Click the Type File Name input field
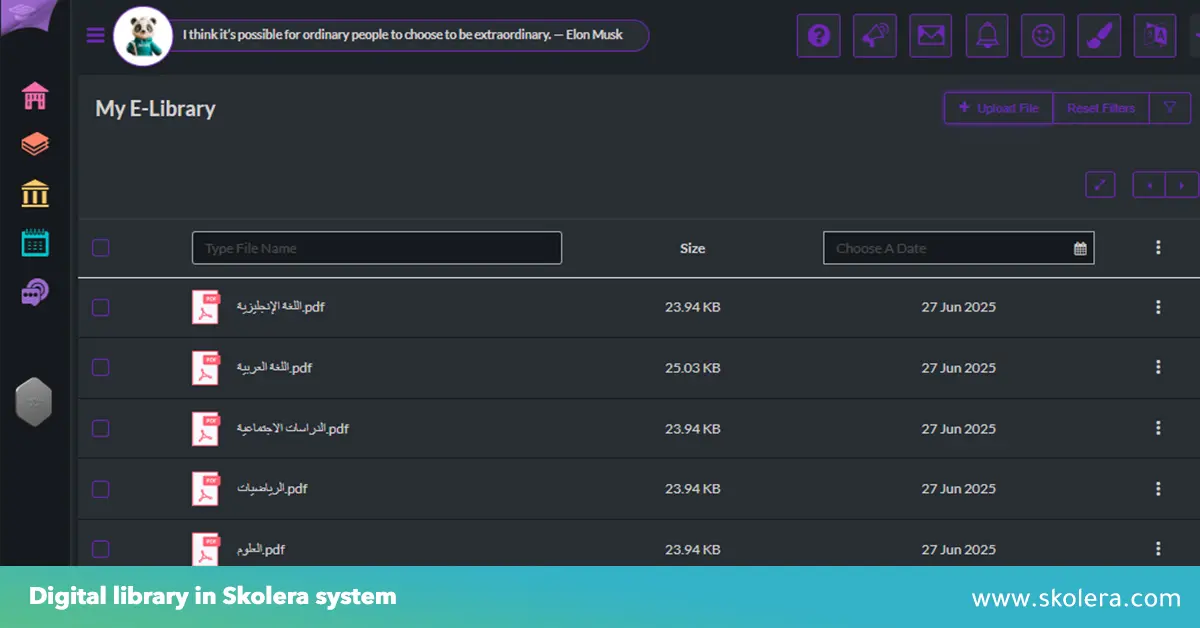This screenshot has height=628, width=1200. [376, 247]
